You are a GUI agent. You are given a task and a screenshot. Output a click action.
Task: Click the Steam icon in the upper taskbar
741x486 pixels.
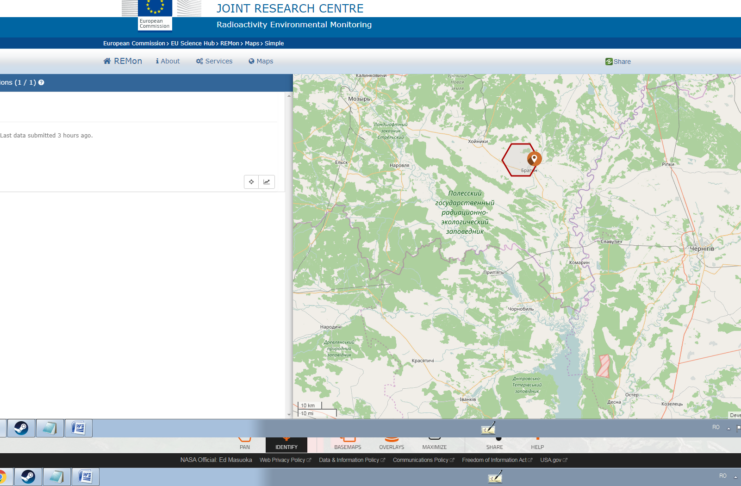(x=21, y=428)
